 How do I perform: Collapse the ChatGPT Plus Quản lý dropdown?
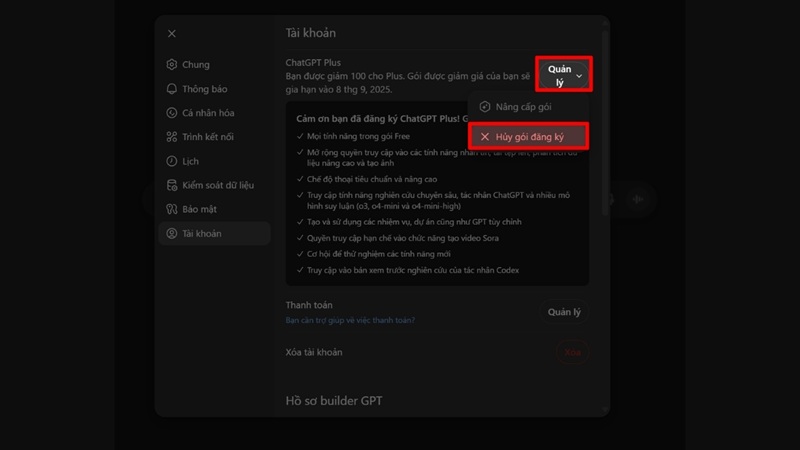564,76
